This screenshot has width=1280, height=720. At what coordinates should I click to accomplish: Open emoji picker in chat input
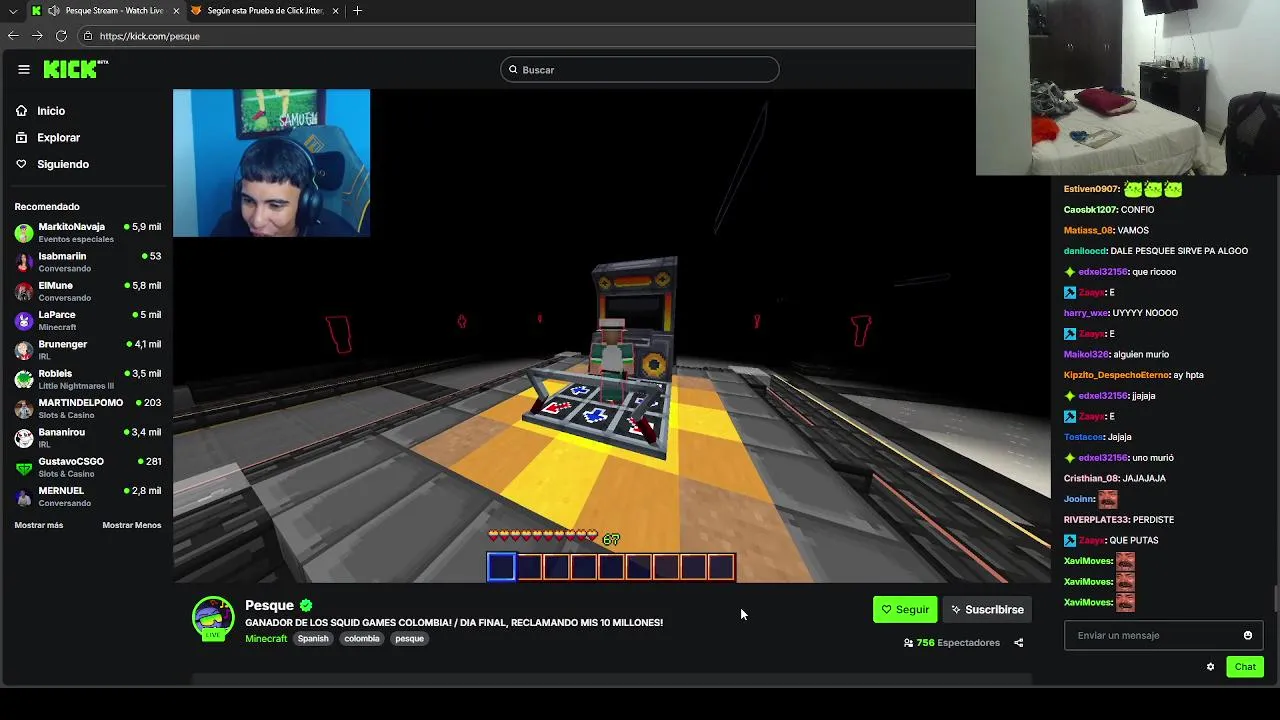1247,636
